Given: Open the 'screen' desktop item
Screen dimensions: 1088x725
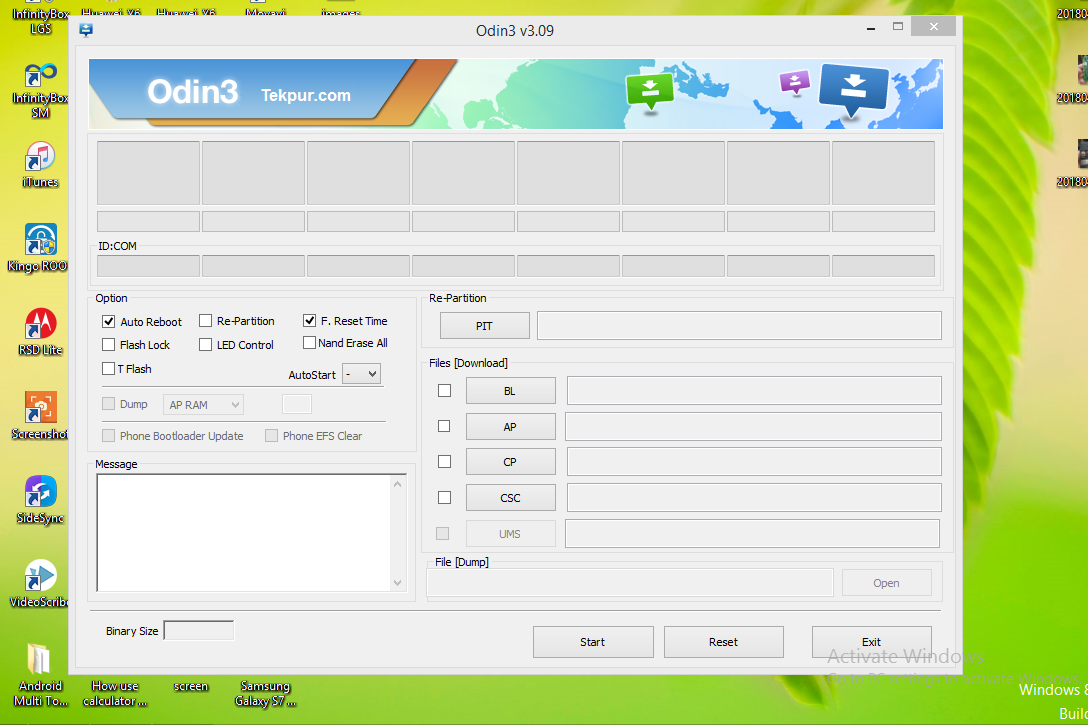Looking at the screenshot, I should click(191, 686).
